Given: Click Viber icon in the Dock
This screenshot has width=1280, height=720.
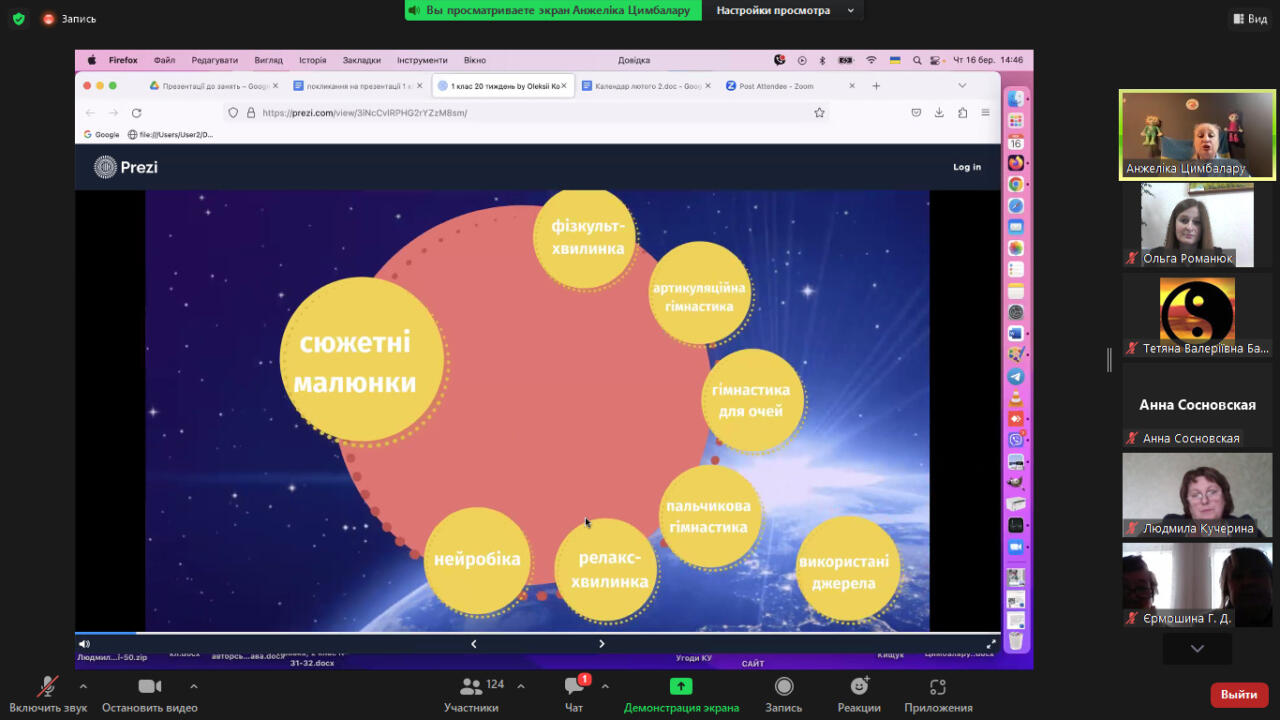Looking at the screenshot, I should click(1016, 440).
